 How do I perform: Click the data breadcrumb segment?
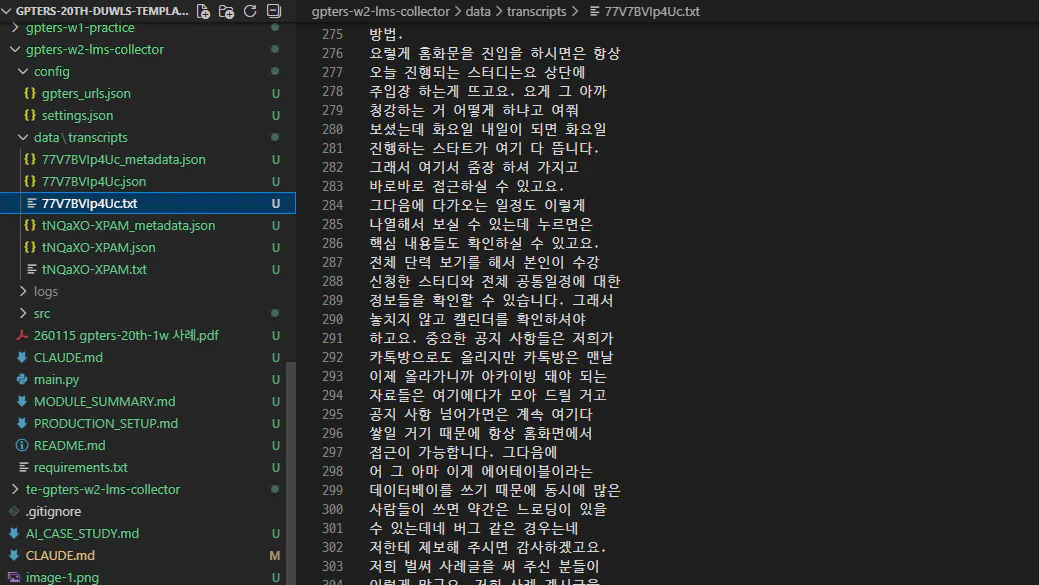[x=478, y=11]
